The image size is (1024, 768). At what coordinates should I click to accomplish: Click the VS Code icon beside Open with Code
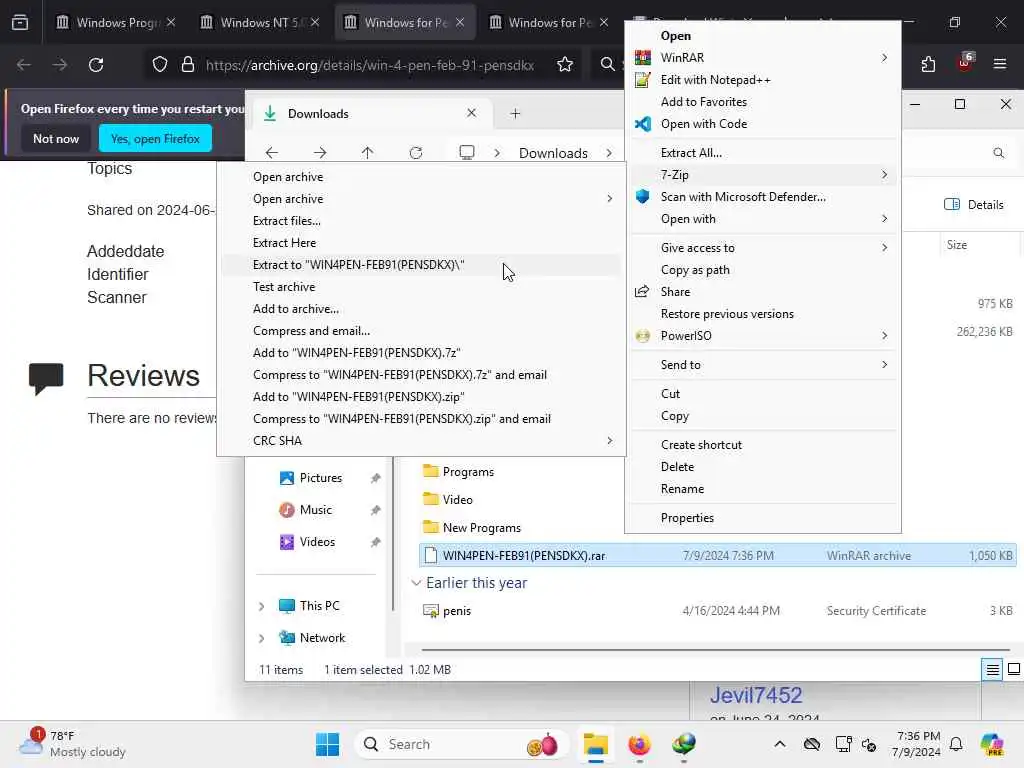tap(643, 123)
